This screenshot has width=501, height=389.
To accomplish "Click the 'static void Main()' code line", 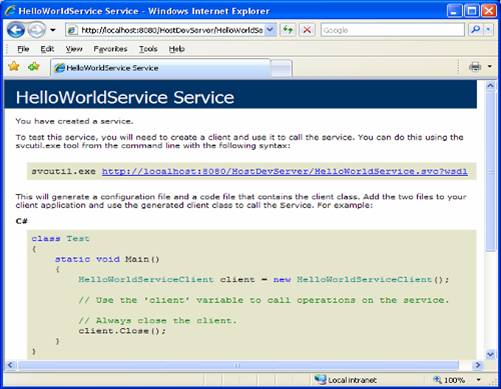I will click(x=107, y=259).
